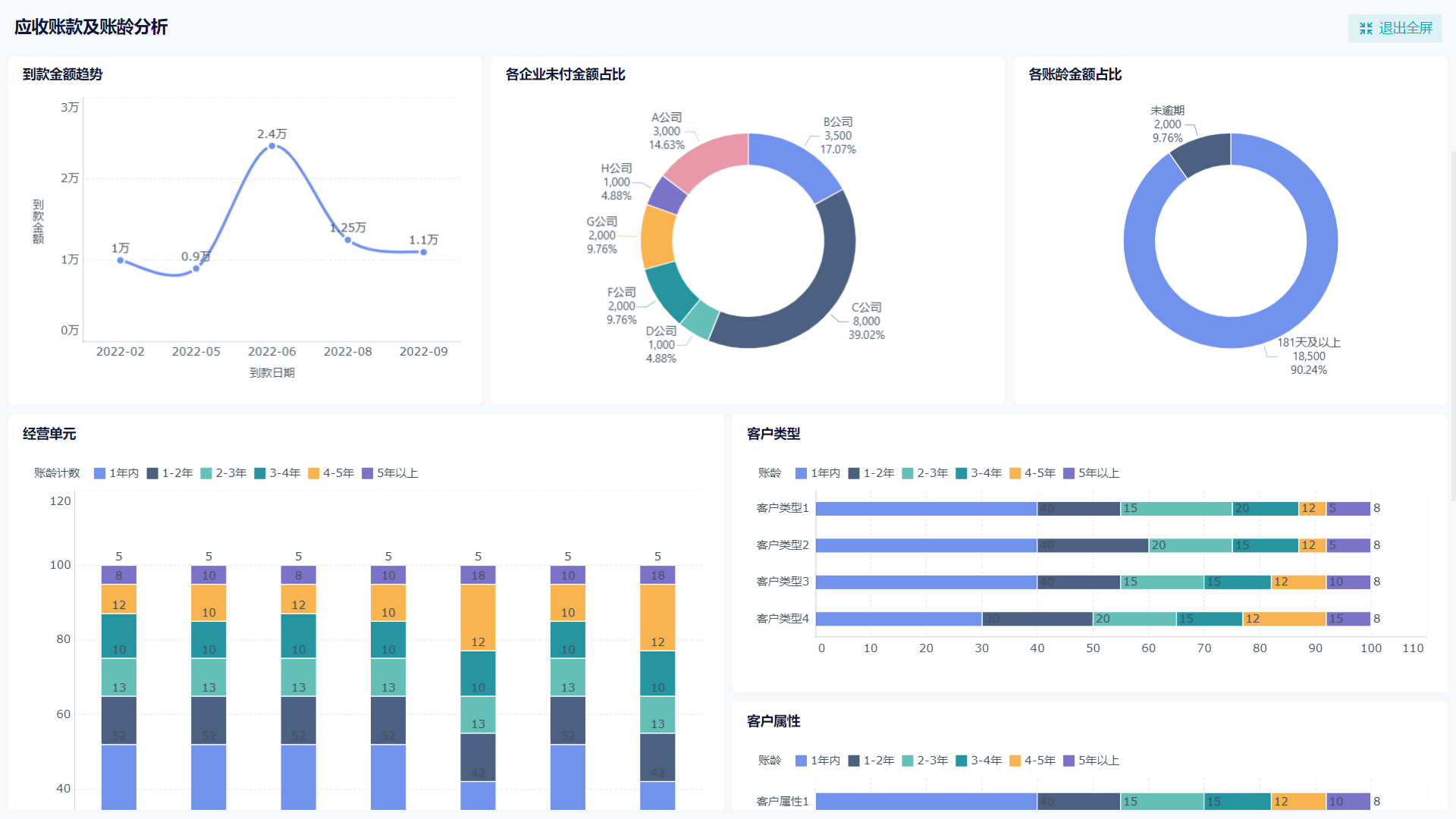Toggle 1-2年 legend in 客户属性 chart

click(871, 761)
